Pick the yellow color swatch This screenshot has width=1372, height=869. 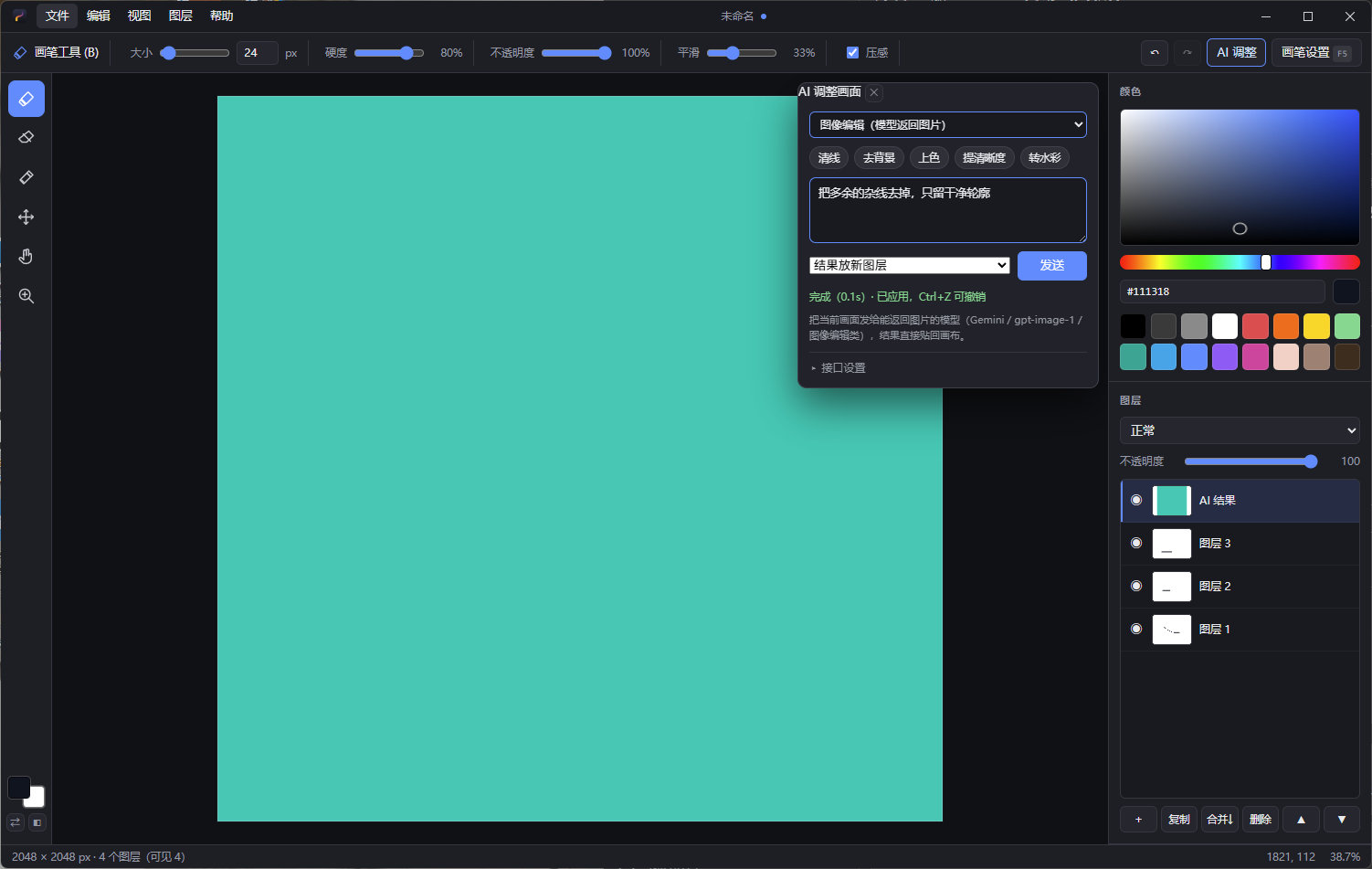pyautogui.click(x=1316, y=326)
